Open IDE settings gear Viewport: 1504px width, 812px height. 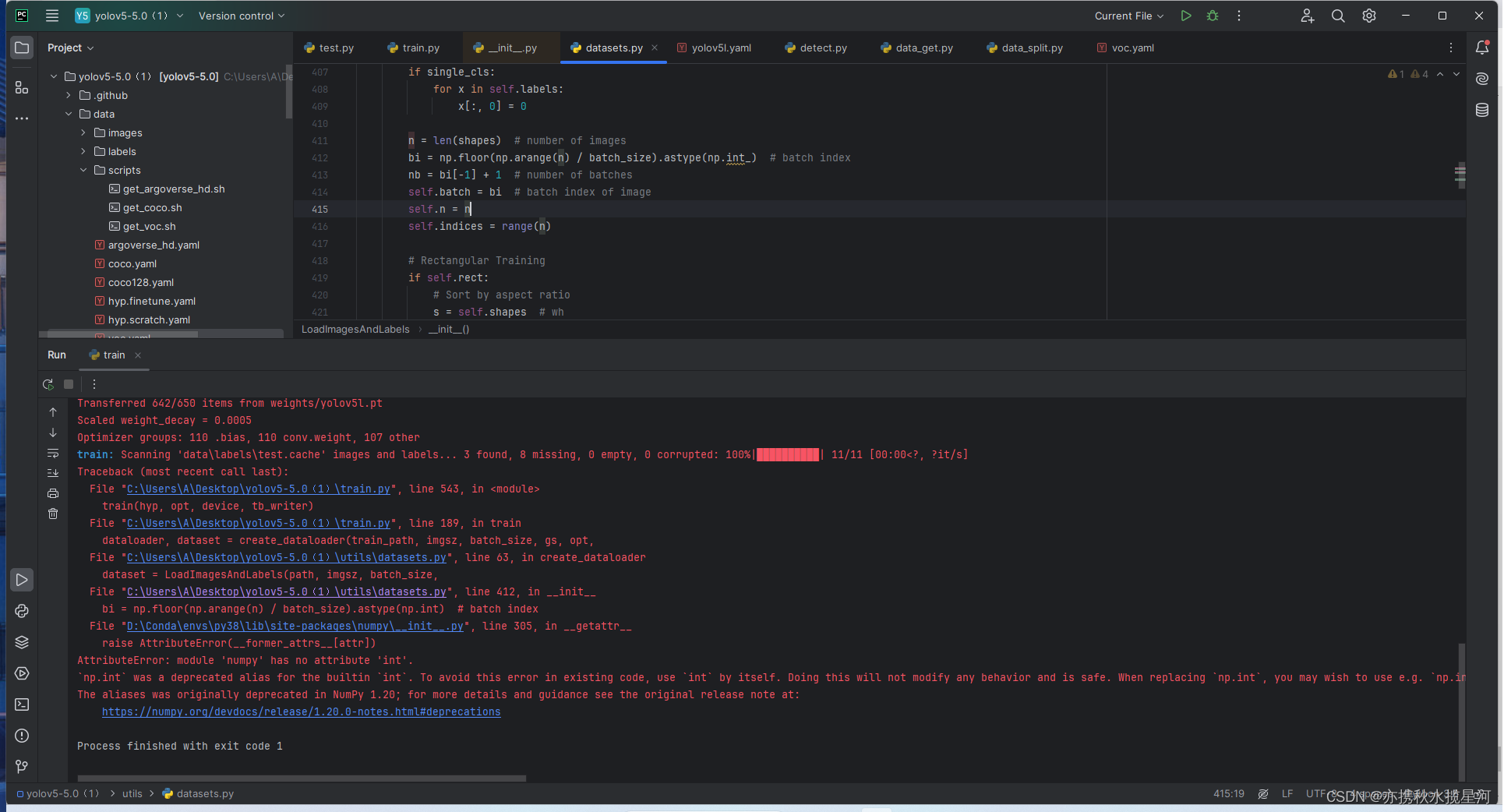[1369, 16]
